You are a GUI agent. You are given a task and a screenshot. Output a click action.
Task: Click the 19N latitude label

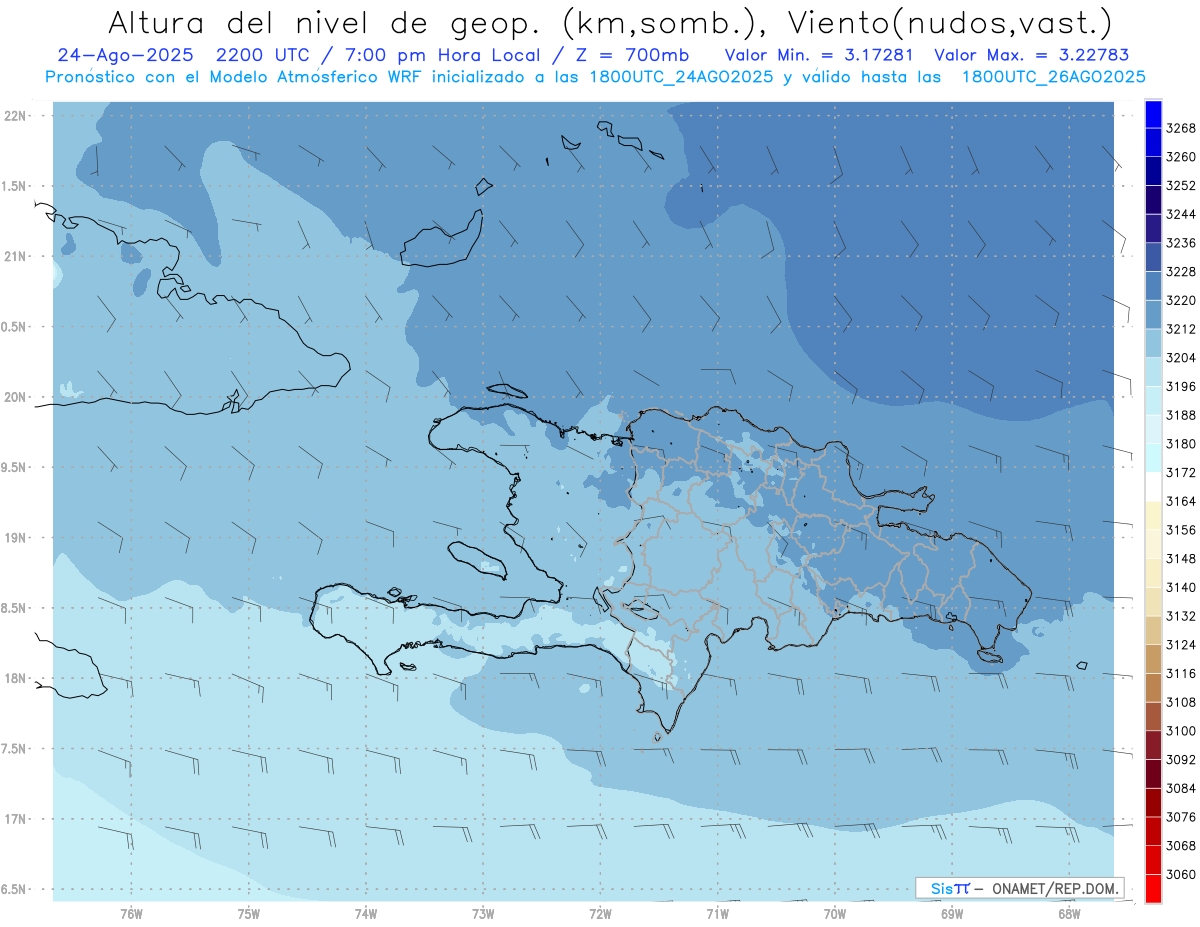tap(14, 538)
